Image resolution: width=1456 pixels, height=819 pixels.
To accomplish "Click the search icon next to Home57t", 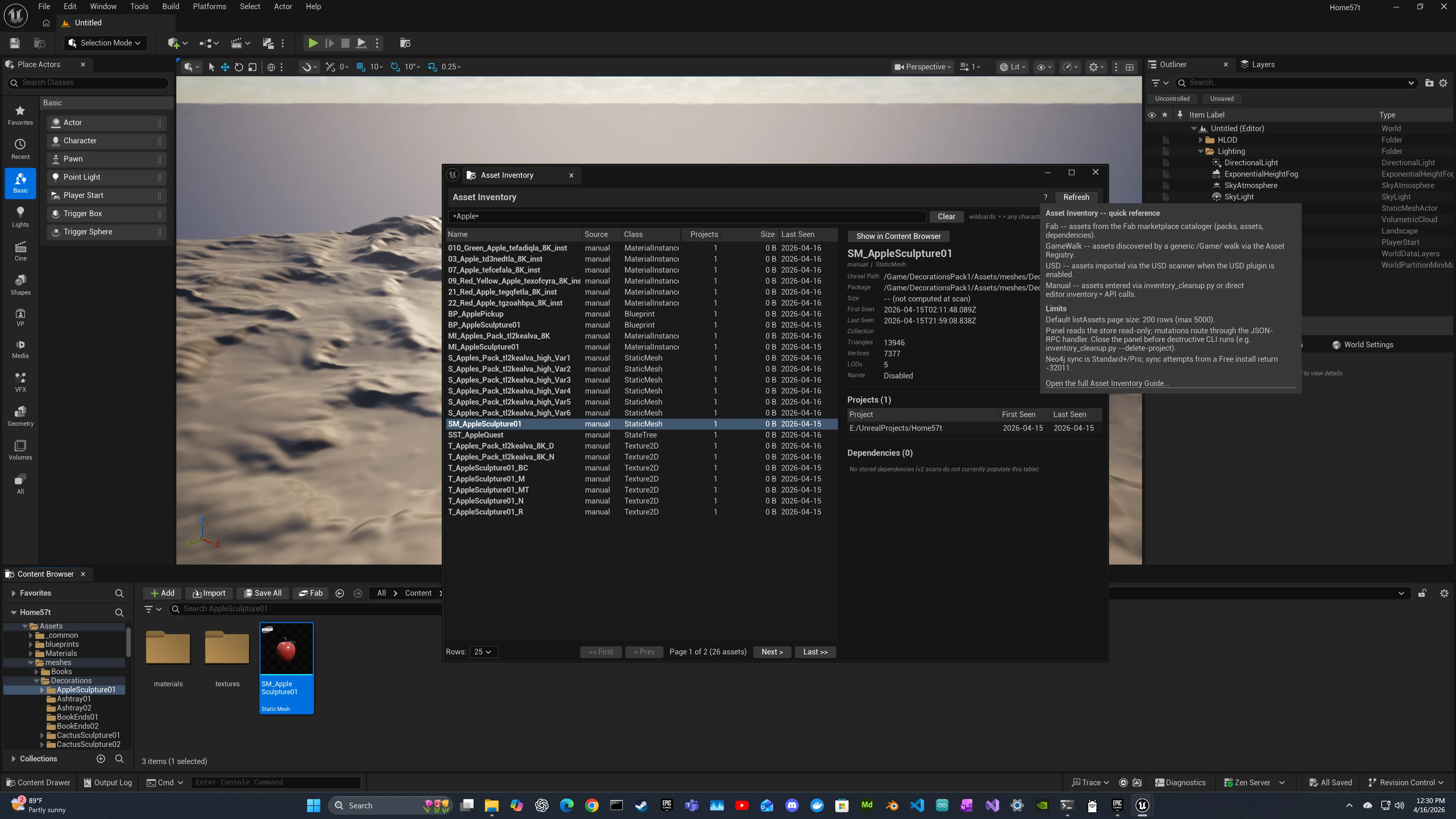I will pos(119,612).
